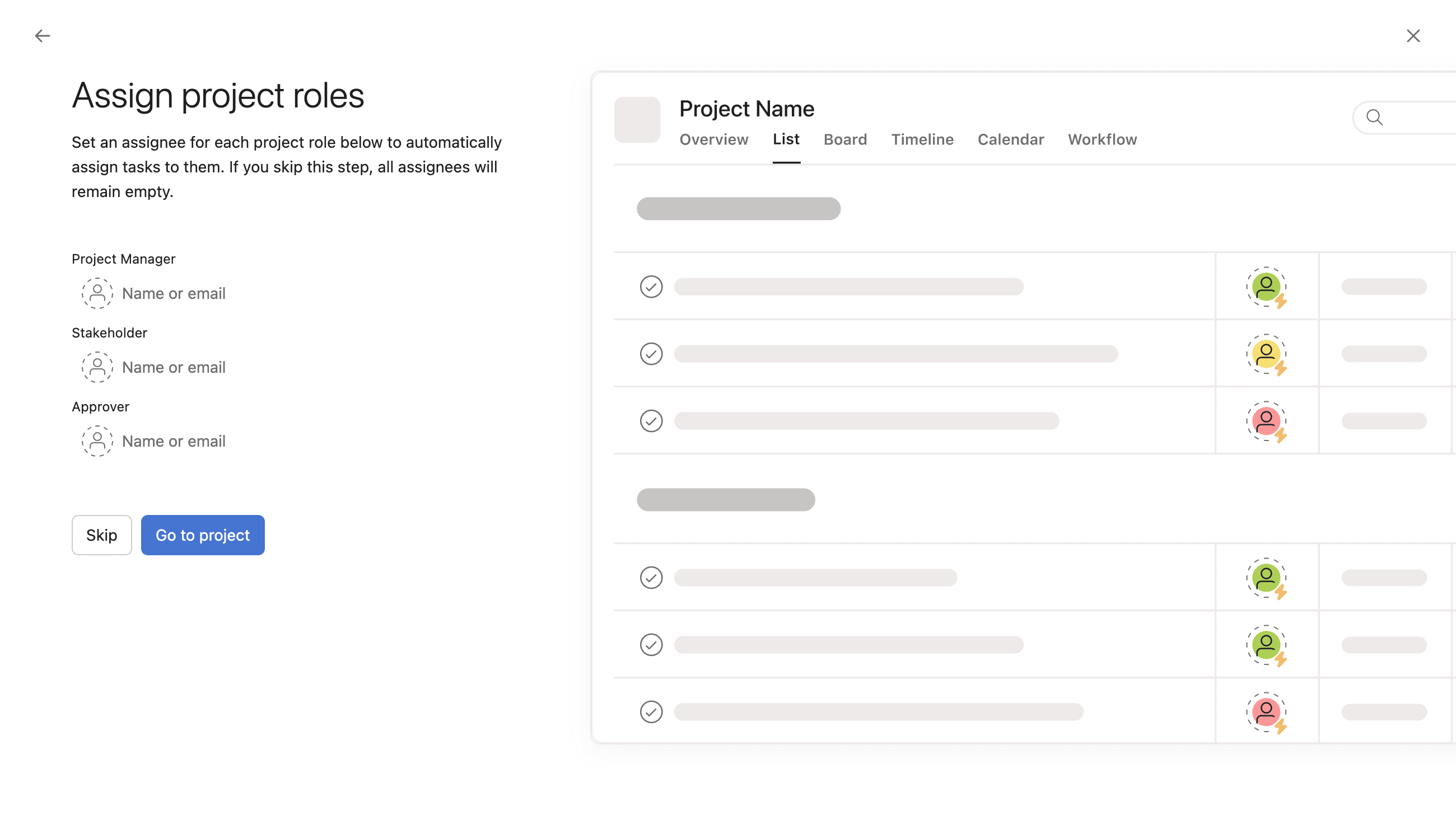Click the Stakeholder name or email field
This screenshot has height=815, width=1456.
(x=173, y=367)
